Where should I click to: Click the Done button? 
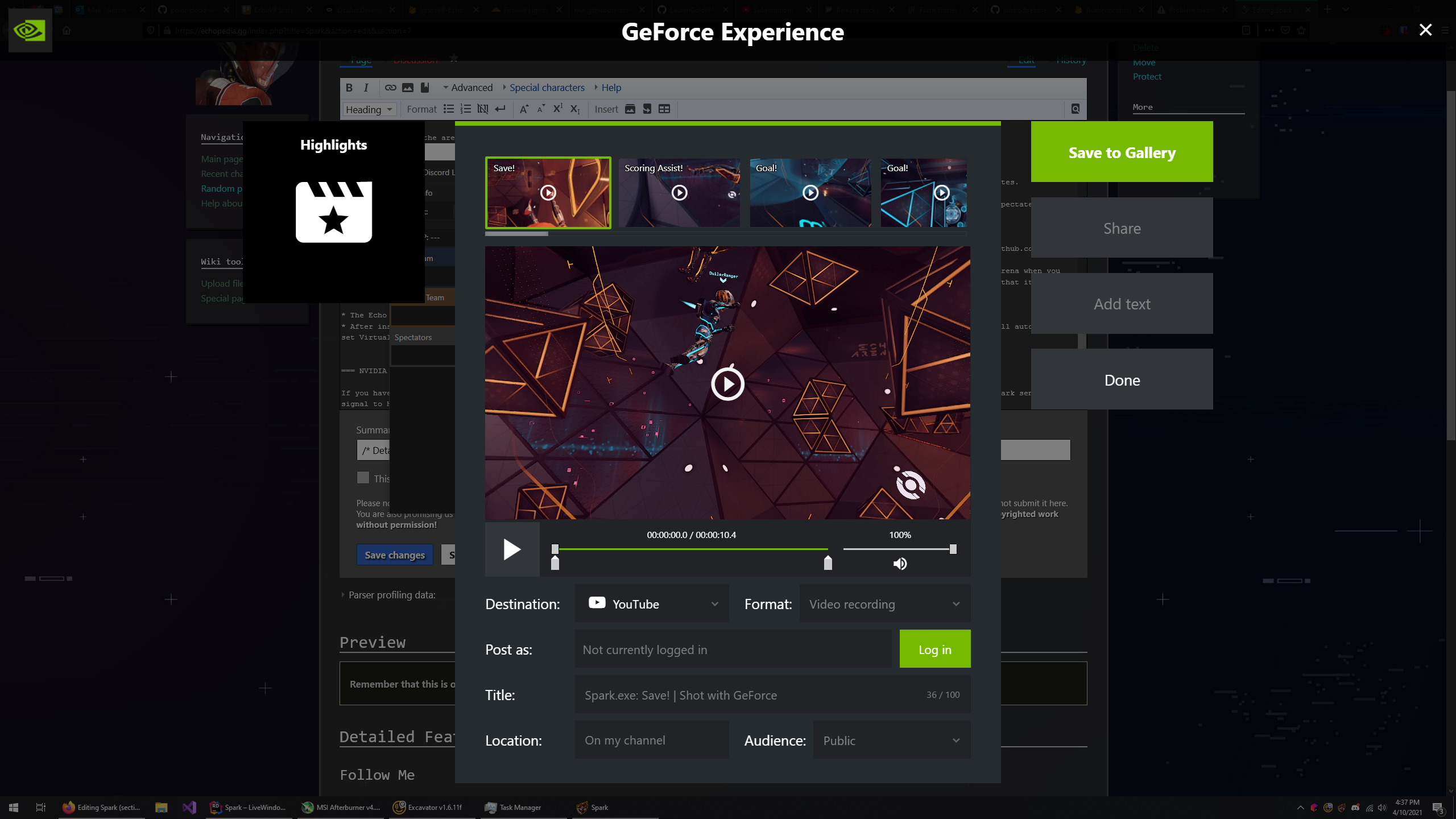point(1122,380)
